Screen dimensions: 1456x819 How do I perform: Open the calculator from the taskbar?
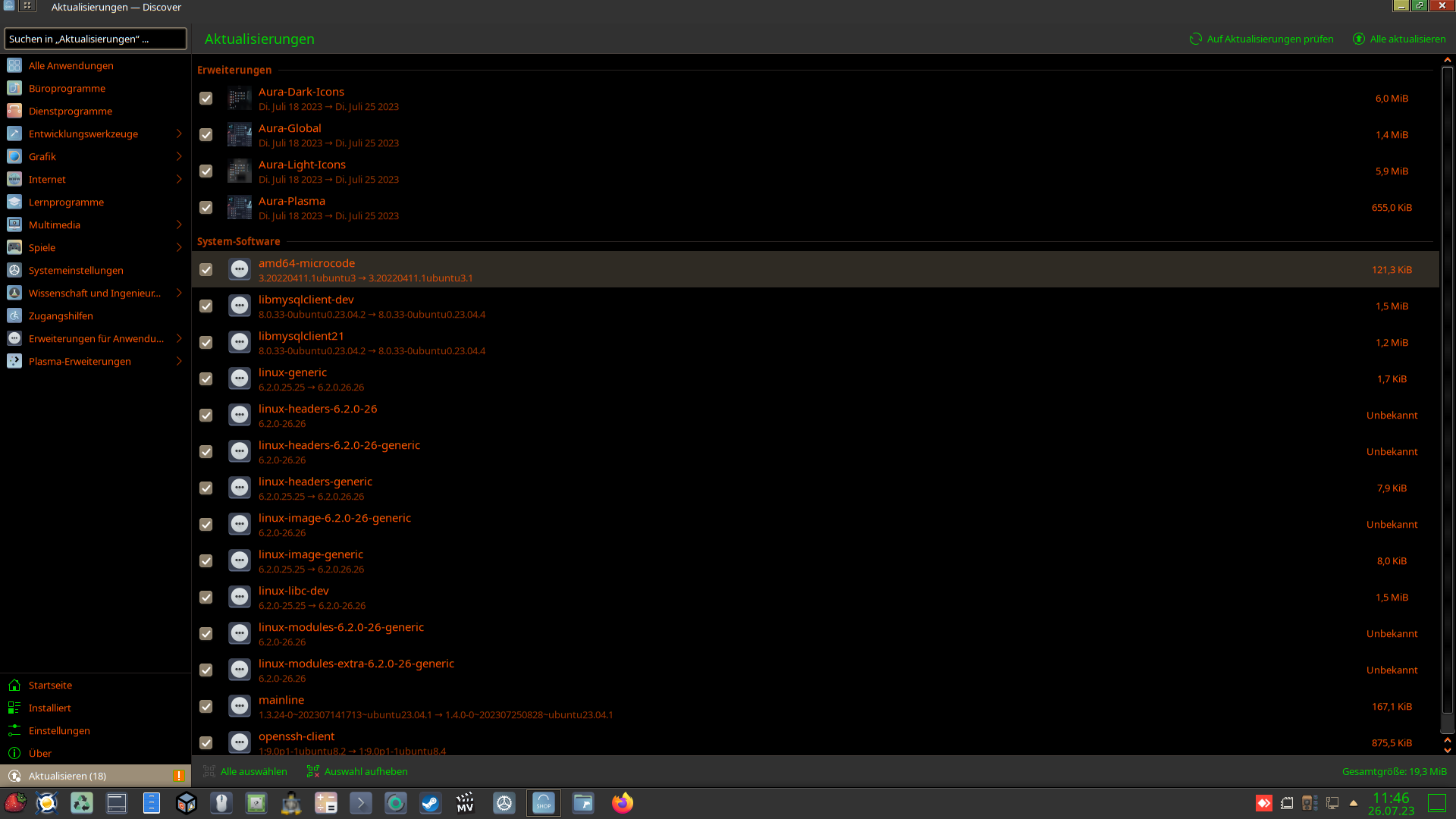click(326, 803)
